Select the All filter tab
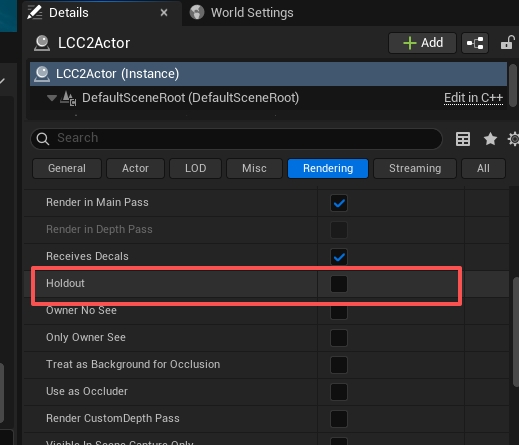This screenshot has width=519, height=445. pos(483,168)
